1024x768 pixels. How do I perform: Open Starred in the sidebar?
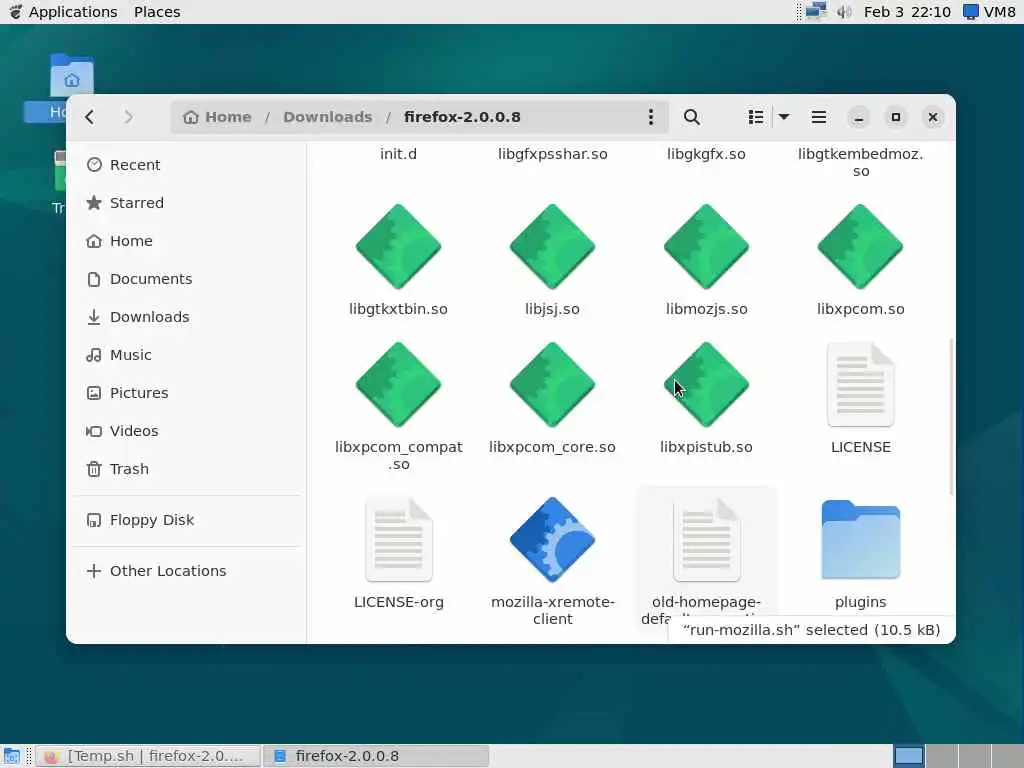[186, 203]
